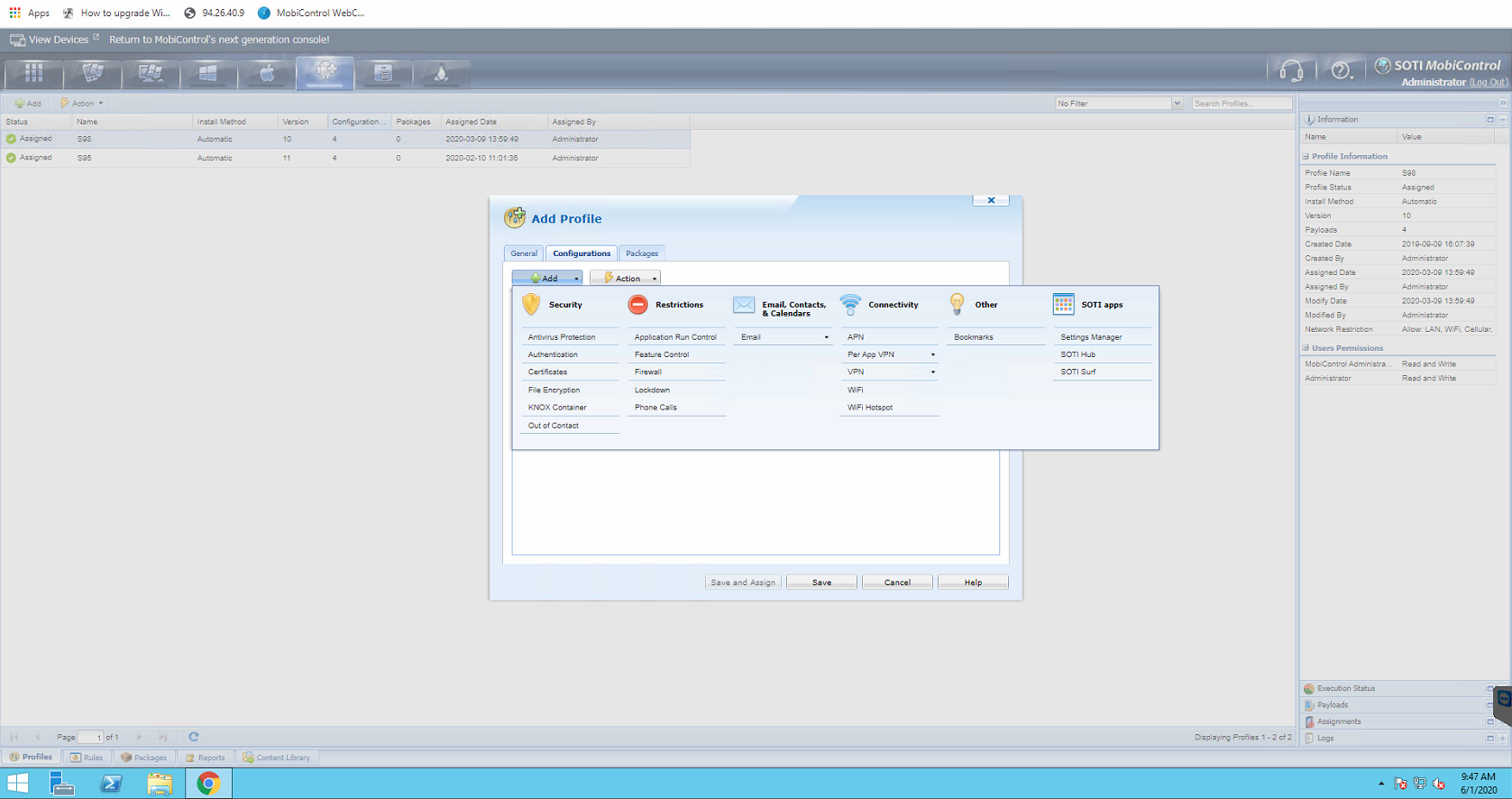Select Lockdown under Restrictions
The height and width of the screenshot is (799, 1512).
coord(652,390)
